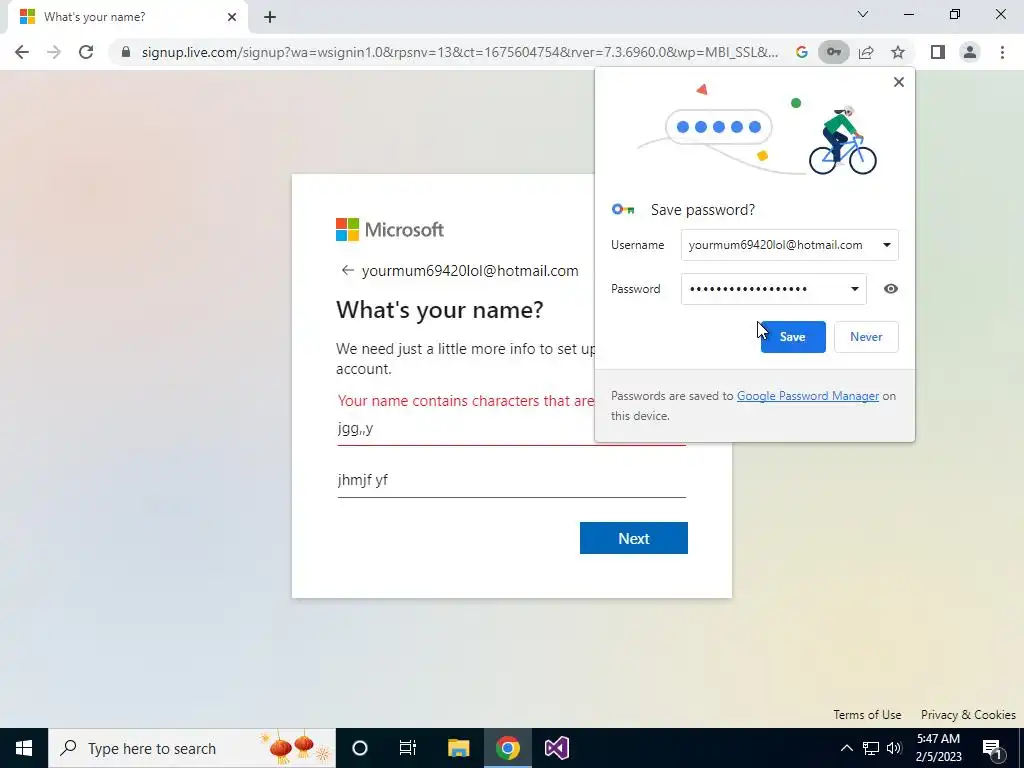The width and height of the screenshot is (1024, 768).
Task: Open the tab search chevron in the title bar
Action: [x=863, y=14]
